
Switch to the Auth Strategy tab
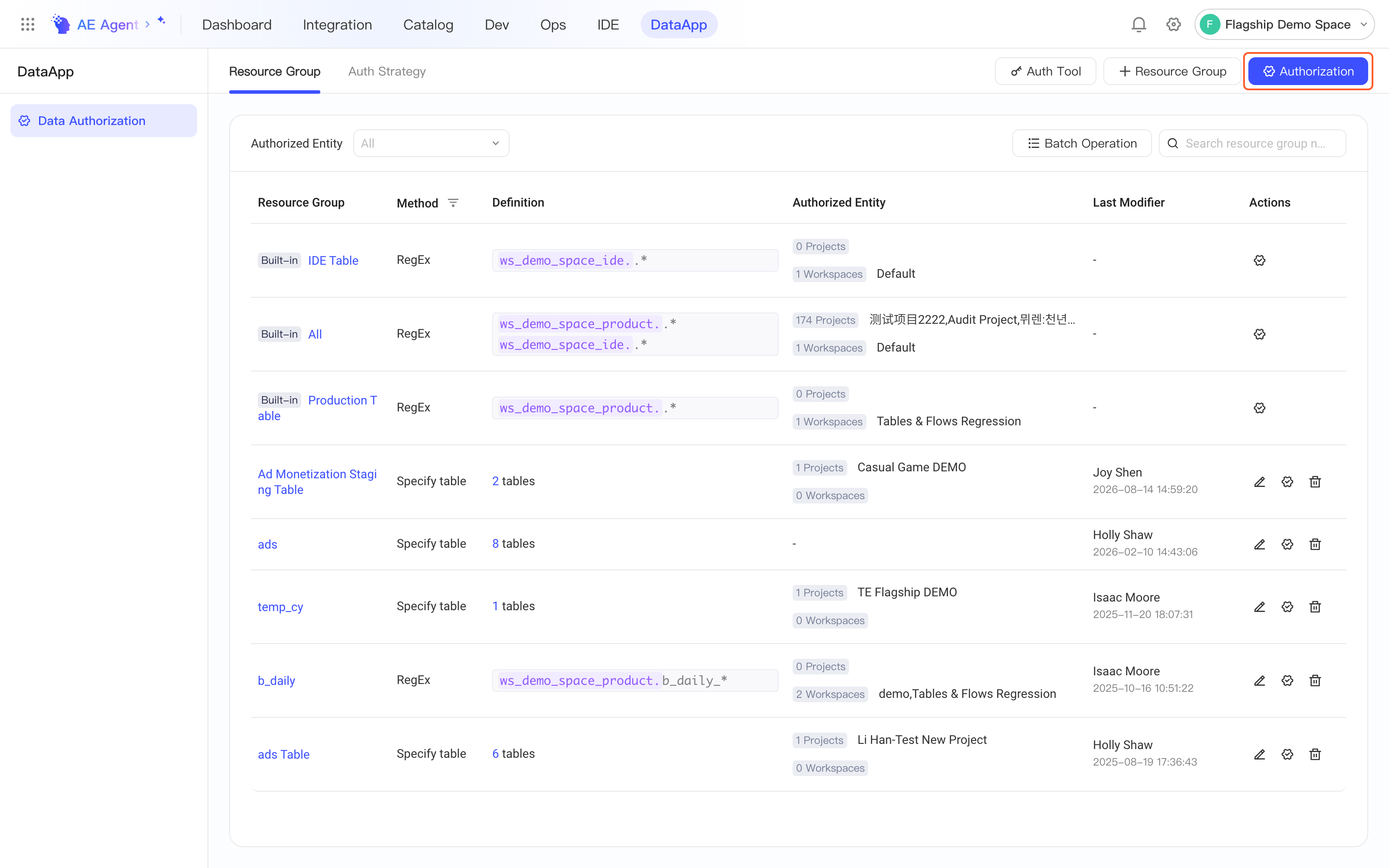387,71
